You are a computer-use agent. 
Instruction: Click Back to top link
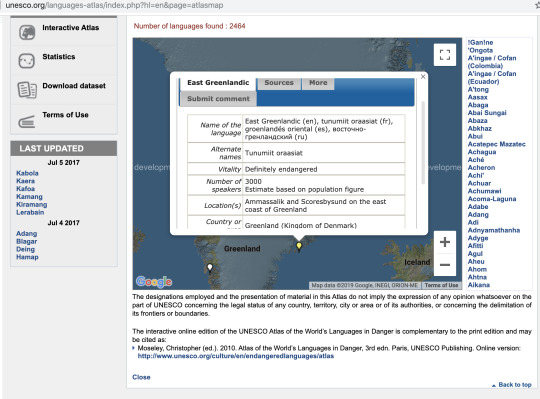(x=515, y=385)
